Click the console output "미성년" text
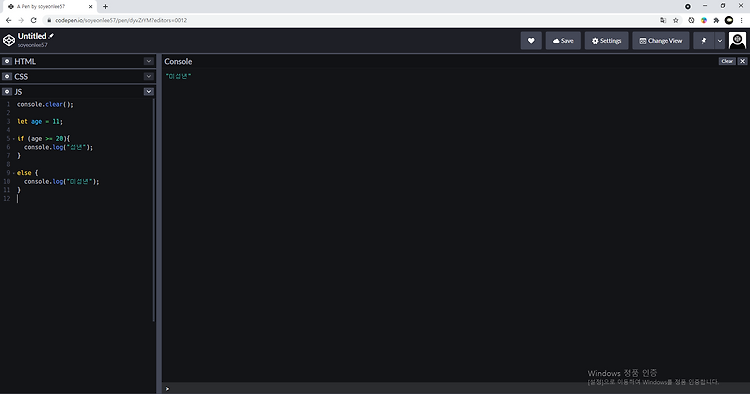The width and height of the screenshot is (750, 394). [x=178, y=76]
